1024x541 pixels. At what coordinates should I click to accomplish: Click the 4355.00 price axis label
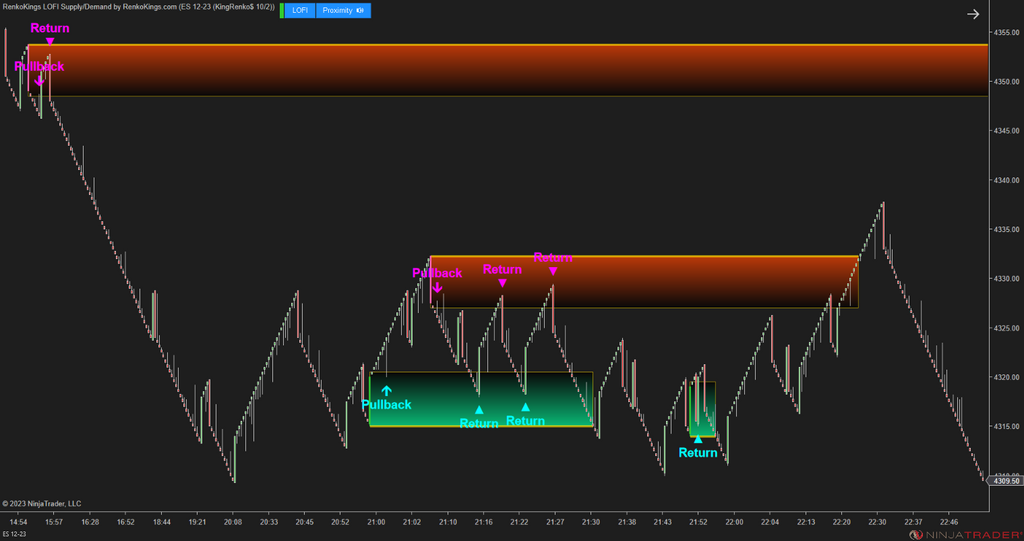click(x=1006, y=32)
